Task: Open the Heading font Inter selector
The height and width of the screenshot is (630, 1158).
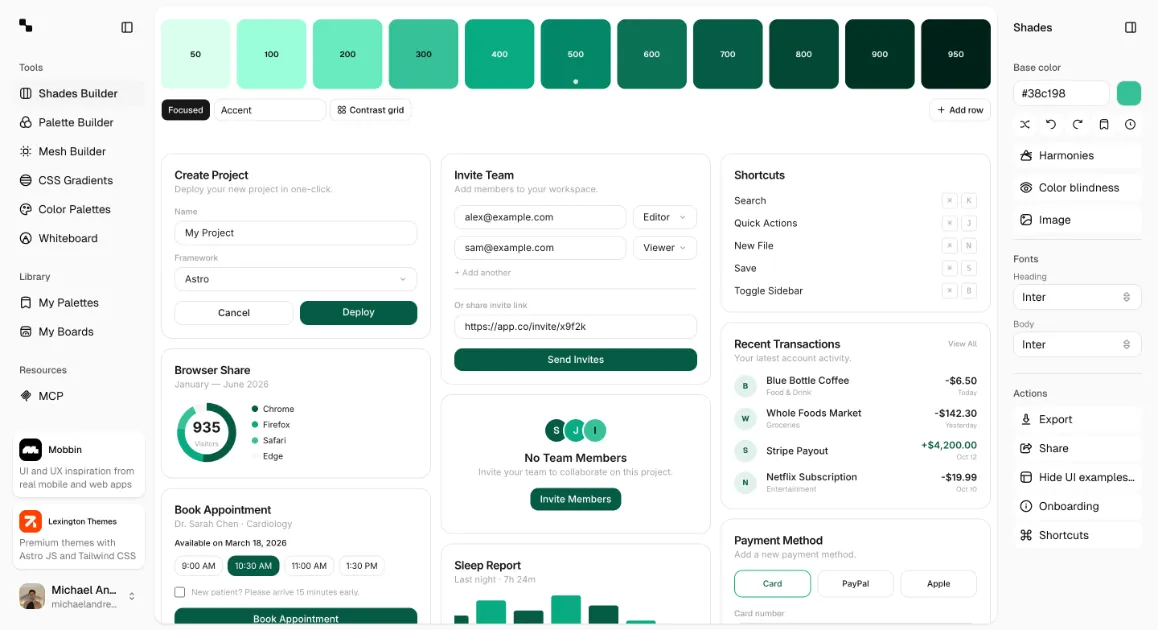Action: [x=1076, y=297]
